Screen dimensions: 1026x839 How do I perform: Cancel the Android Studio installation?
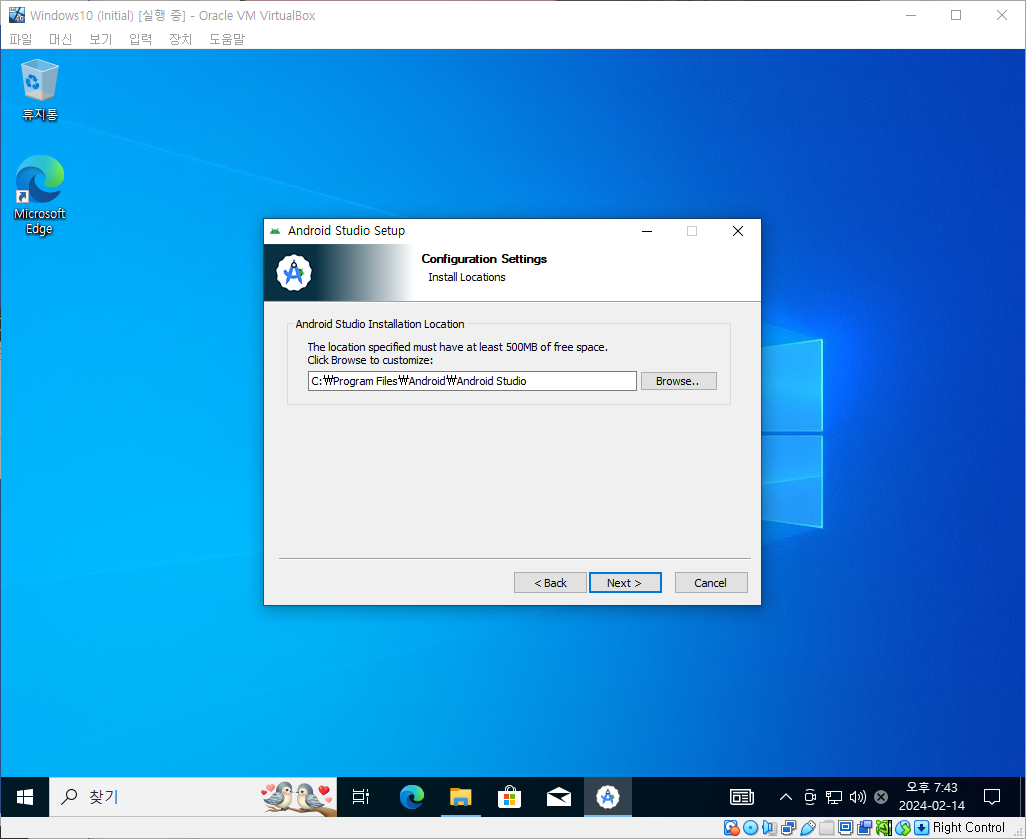pyautogui.click(x=711, y=582)
